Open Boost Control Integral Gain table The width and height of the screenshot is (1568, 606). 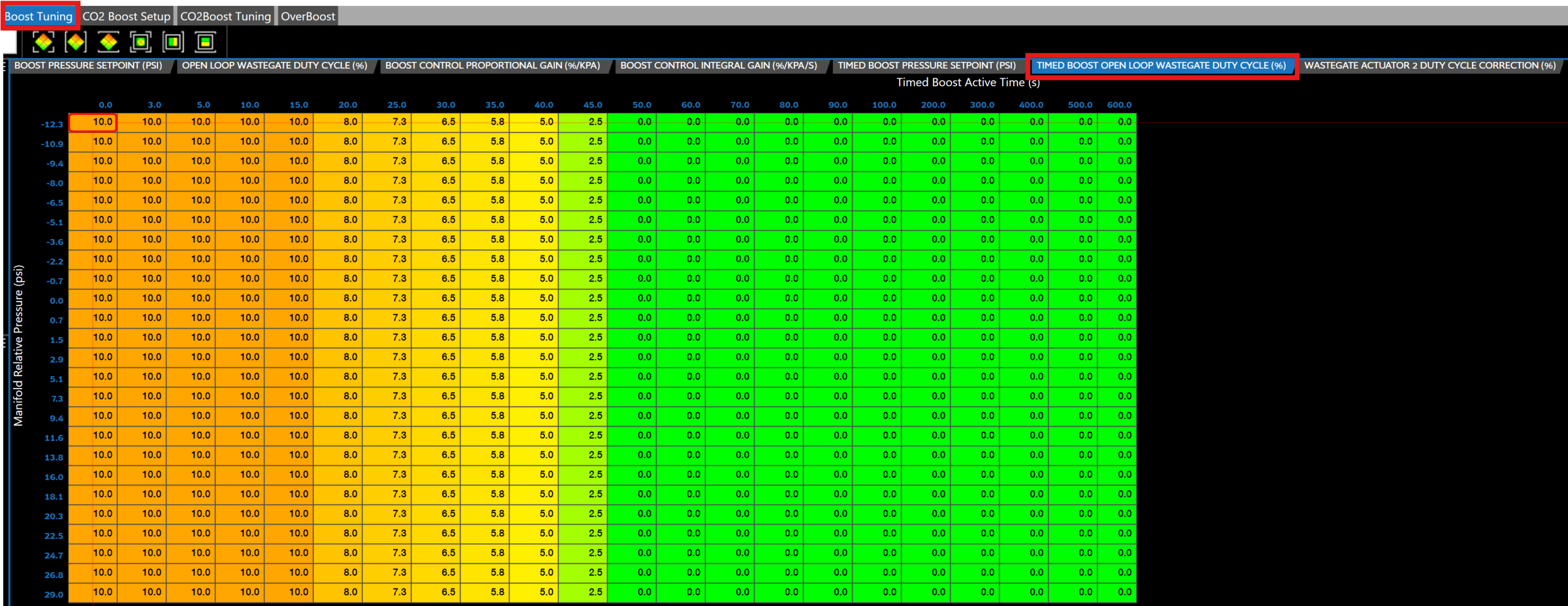[x=719, y=66]
